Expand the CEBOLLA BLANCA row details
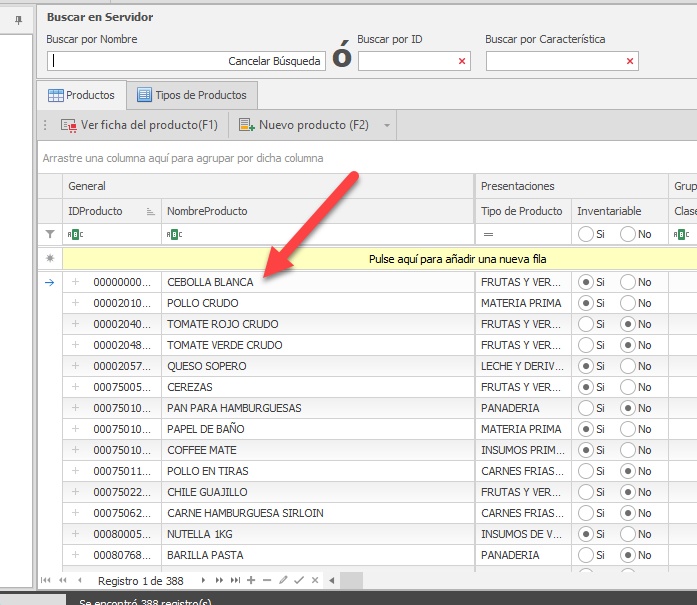 (x=76, y=281)
